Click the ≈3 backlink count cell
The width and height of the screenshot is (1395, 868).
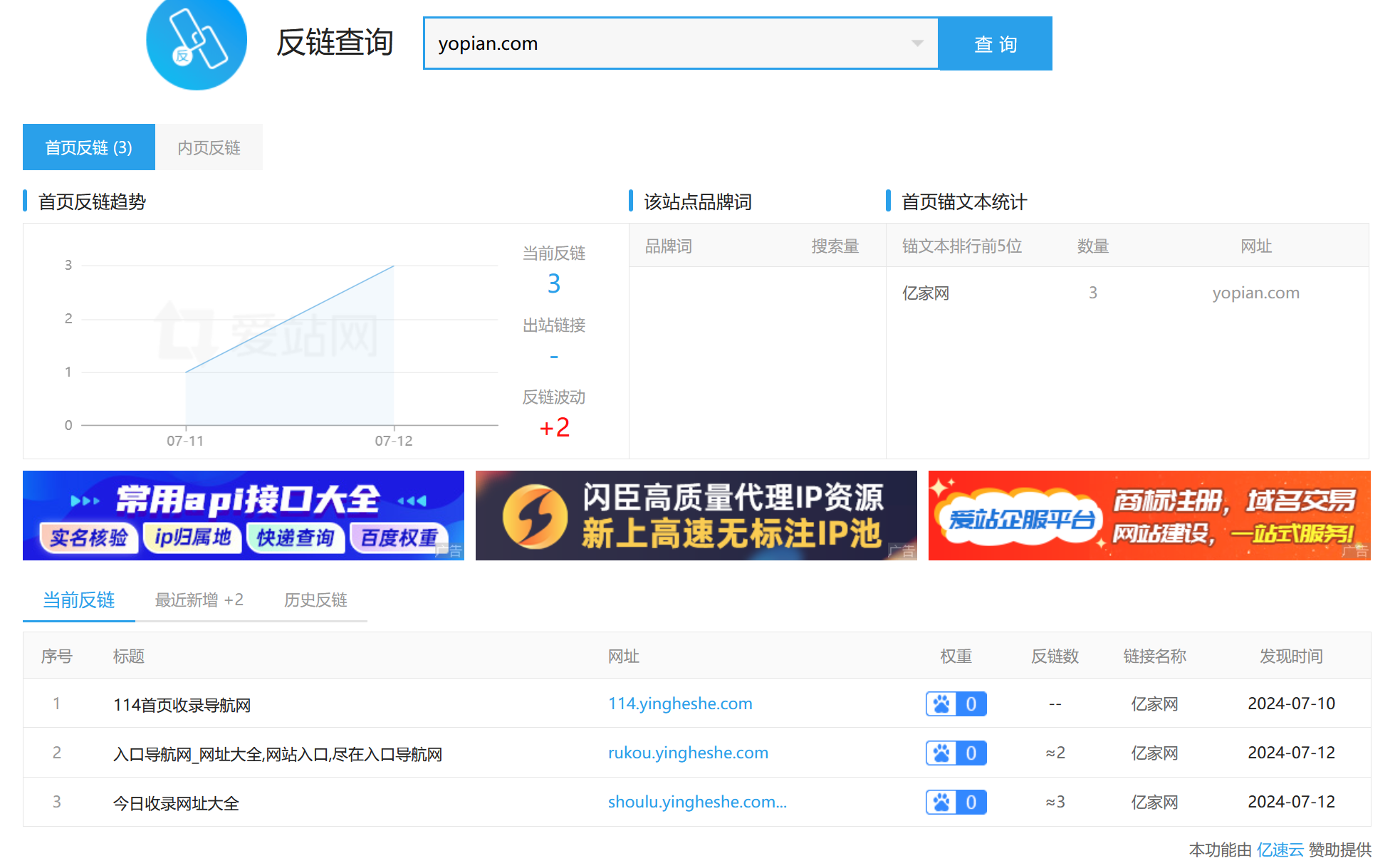pos(1055,802)
